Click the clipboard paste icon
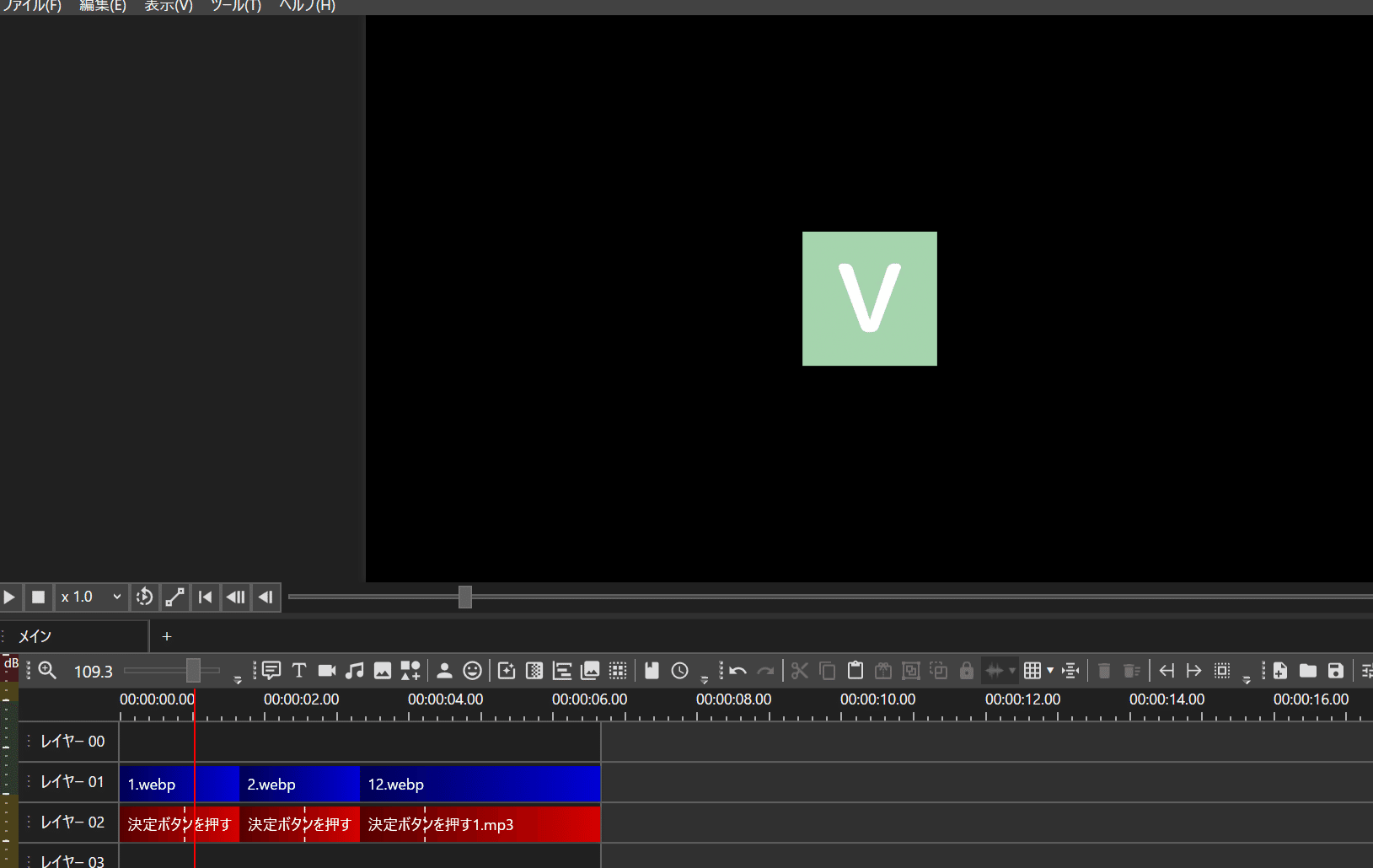 pos(855,671)
